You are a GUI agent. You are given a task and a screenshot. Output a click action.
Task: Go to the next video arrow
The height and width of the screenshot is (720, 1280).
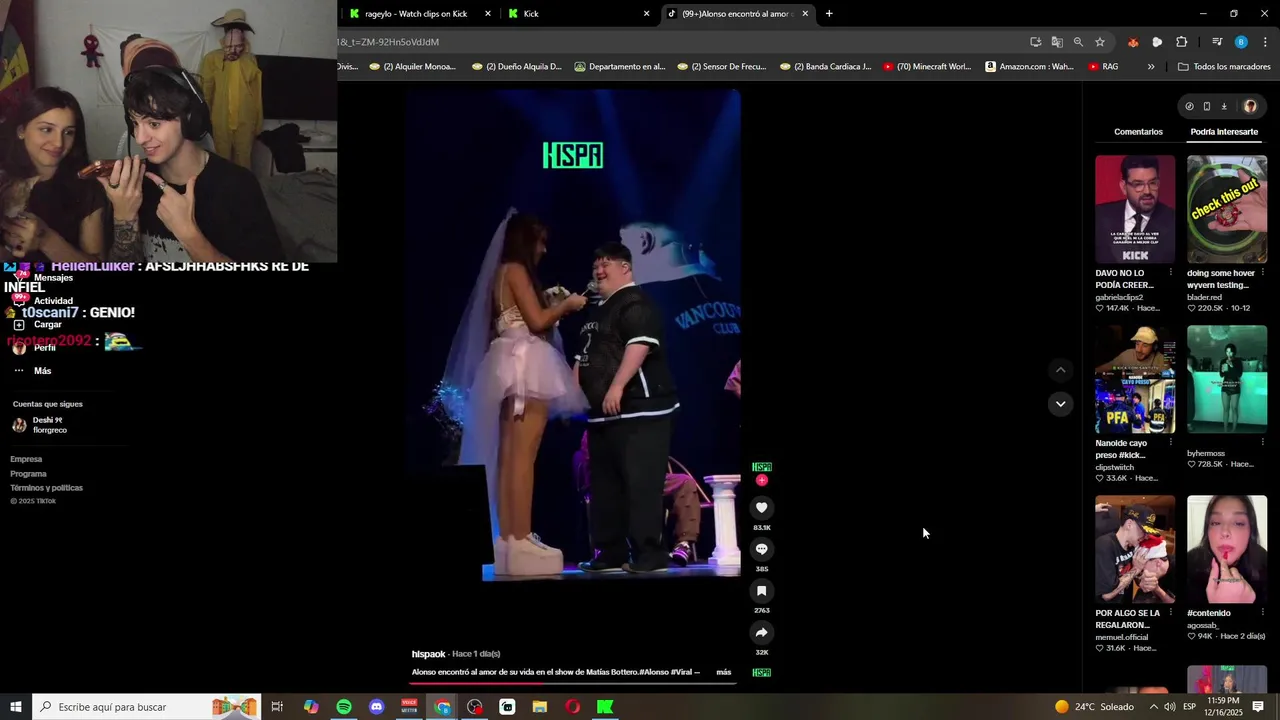pyautogui.click(x=1061, y=404)
